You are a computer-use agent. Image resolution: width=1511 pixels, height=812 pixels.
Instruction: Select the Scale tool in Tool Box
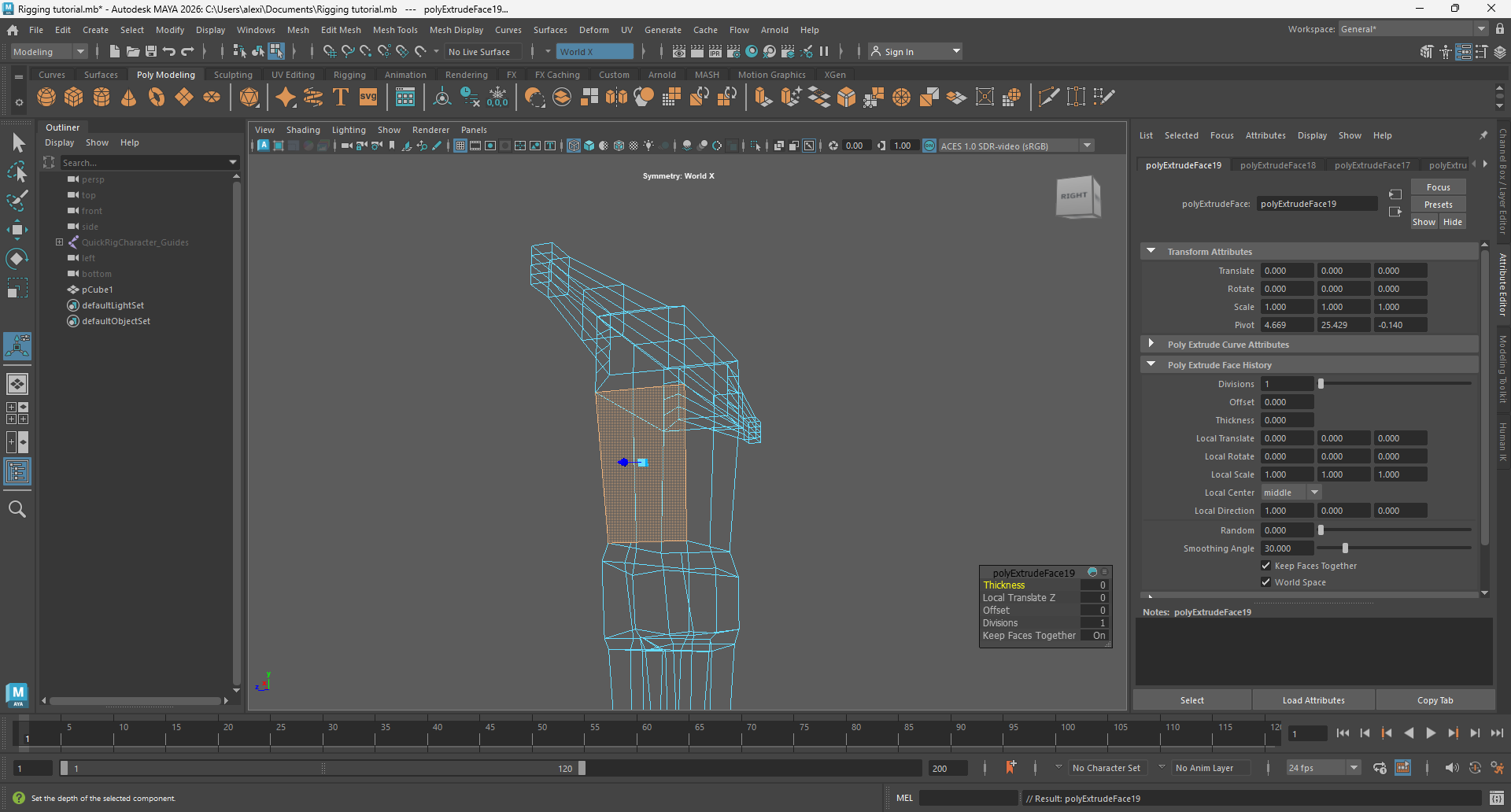click(17, 288)
